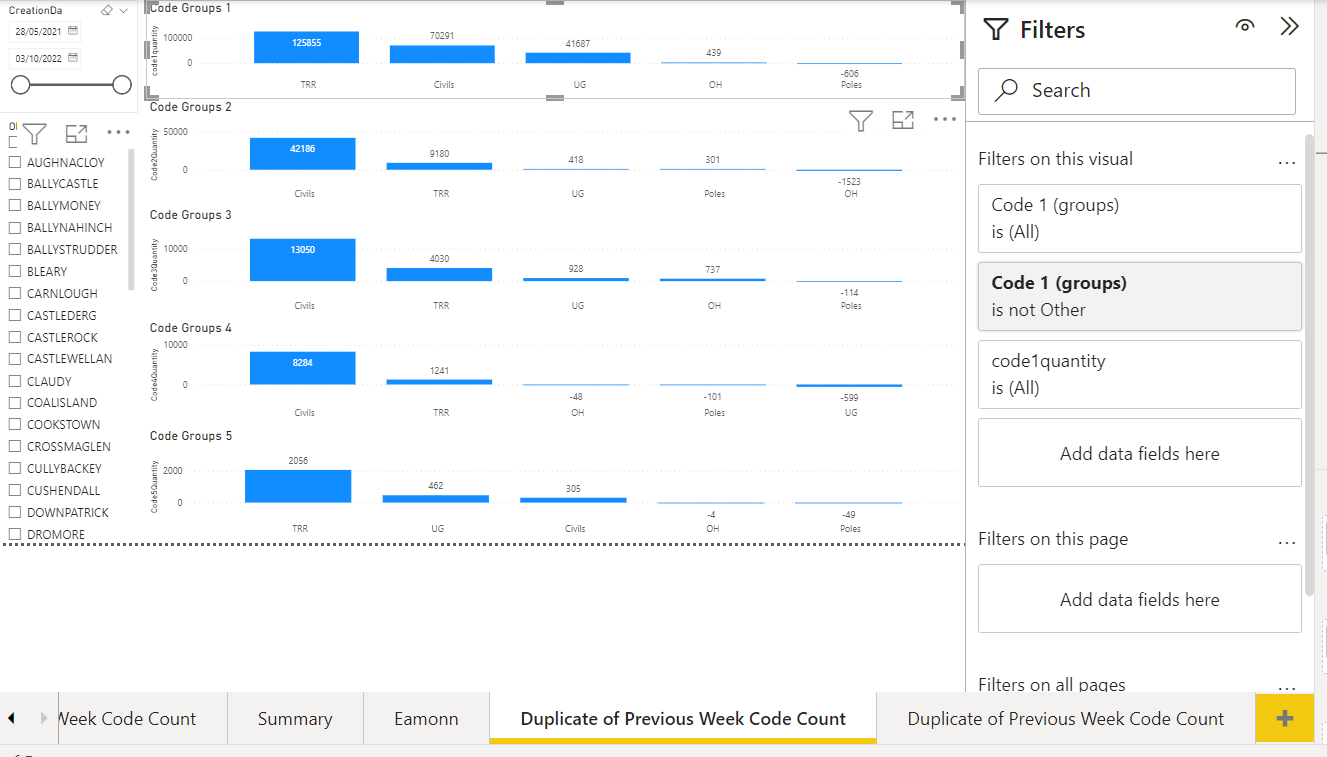
Task: Open More options on the town slicer header
Action: (x=118, y=133)
